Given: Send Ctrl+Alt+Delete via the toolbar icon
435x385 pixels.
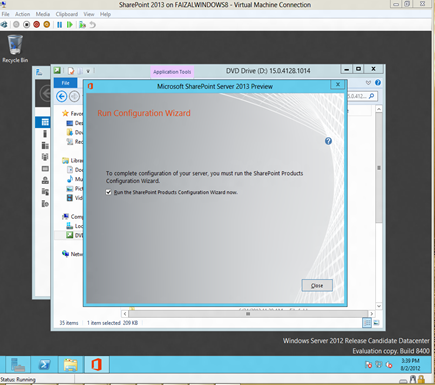Looking at the screenshot, I should pyautogui.click(x=4, y=25).
